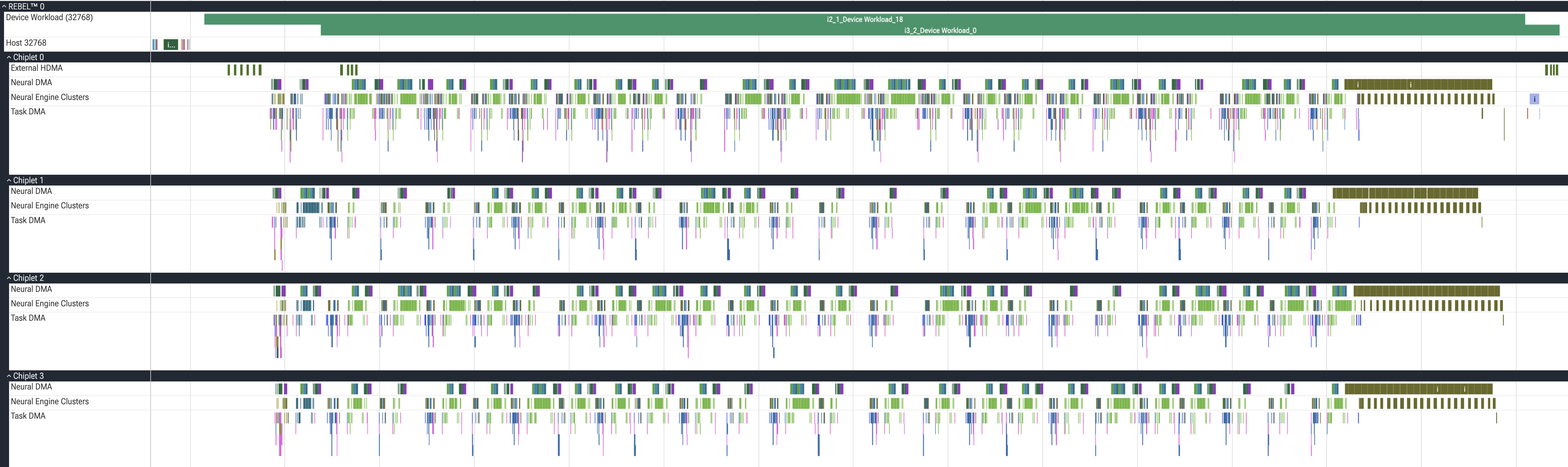Click long olive block in Chiplet 3 Neural DMA
This screenshot has height=467, width=1568.
(1418, 388)
